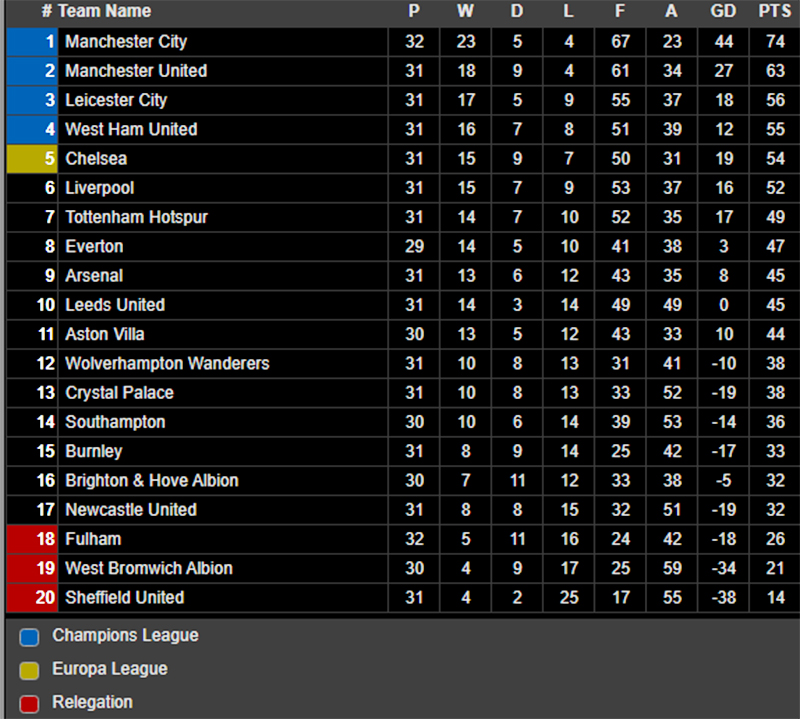800x719 pixels.
Task: Select Tottenham Hotspur team name
Action: pyautogui.click(x=136, y=217)
